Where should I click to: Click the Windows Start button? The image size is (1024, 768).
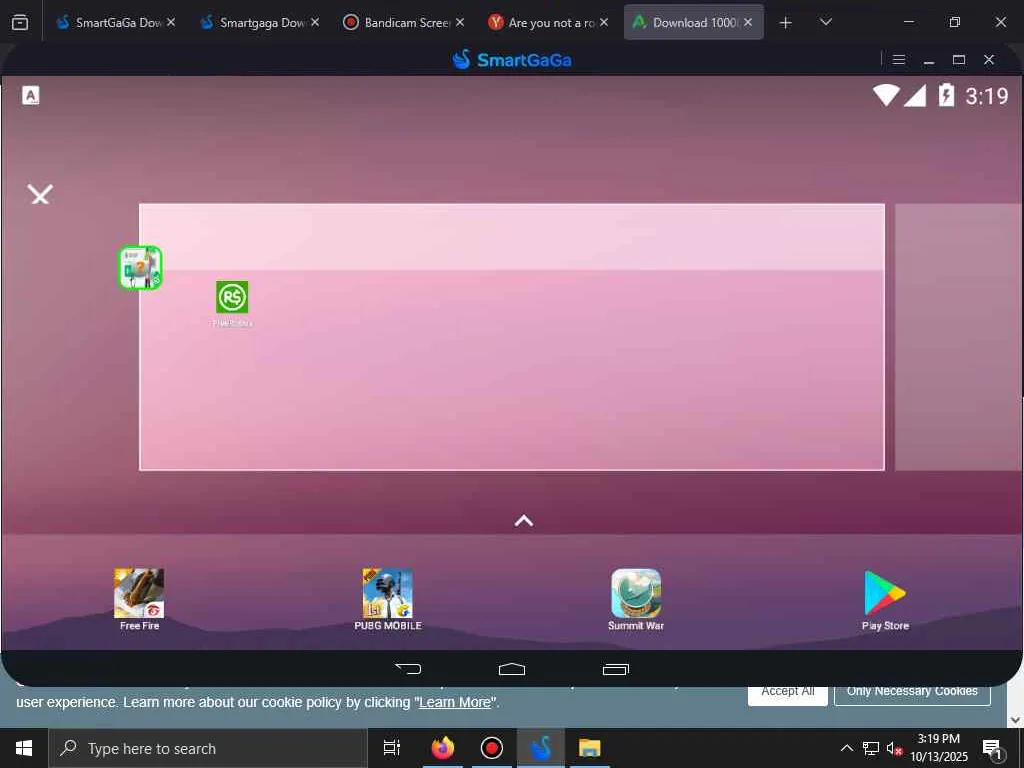24,748
